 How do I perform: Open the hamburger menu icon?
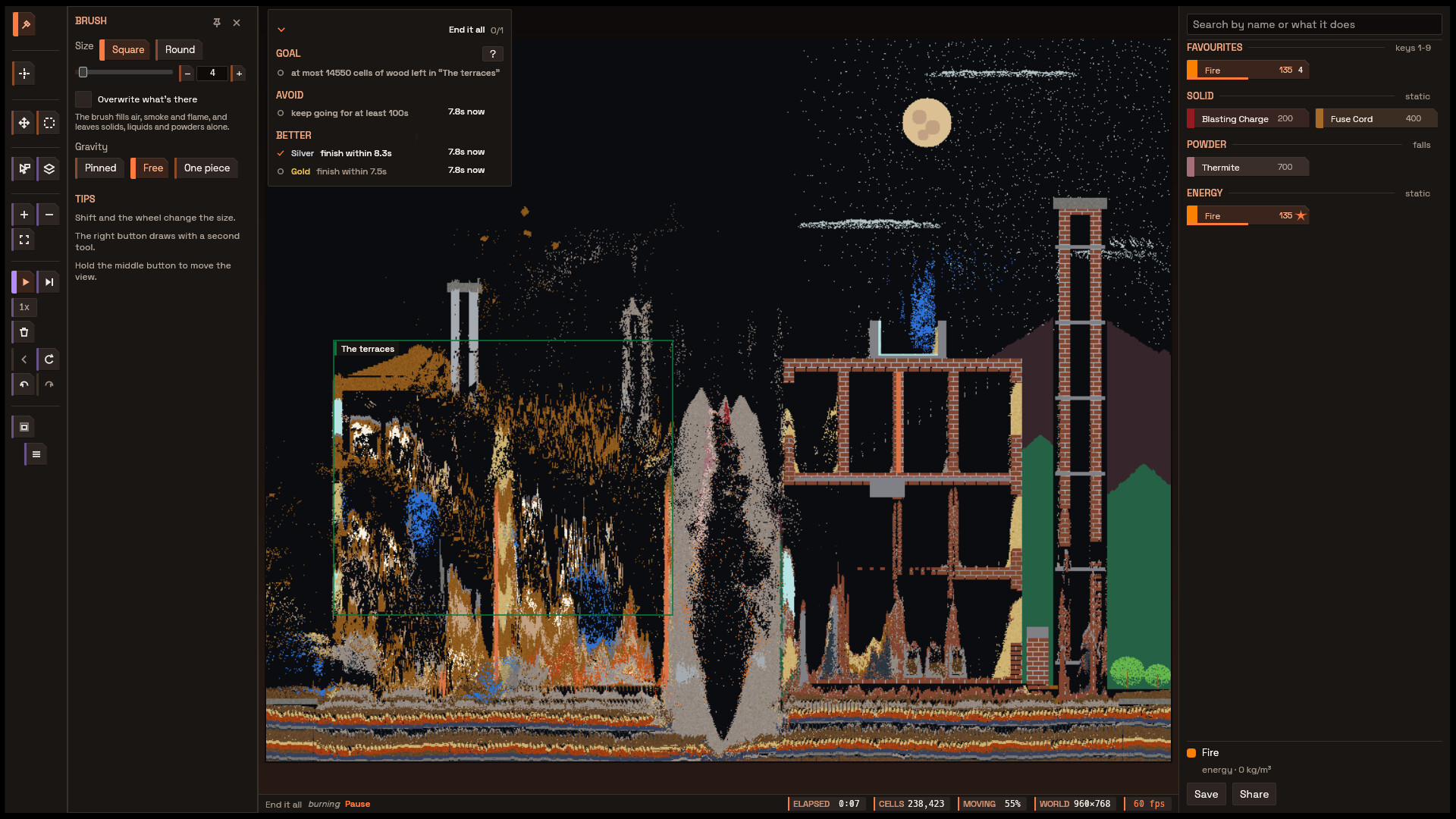coord(36,454)
